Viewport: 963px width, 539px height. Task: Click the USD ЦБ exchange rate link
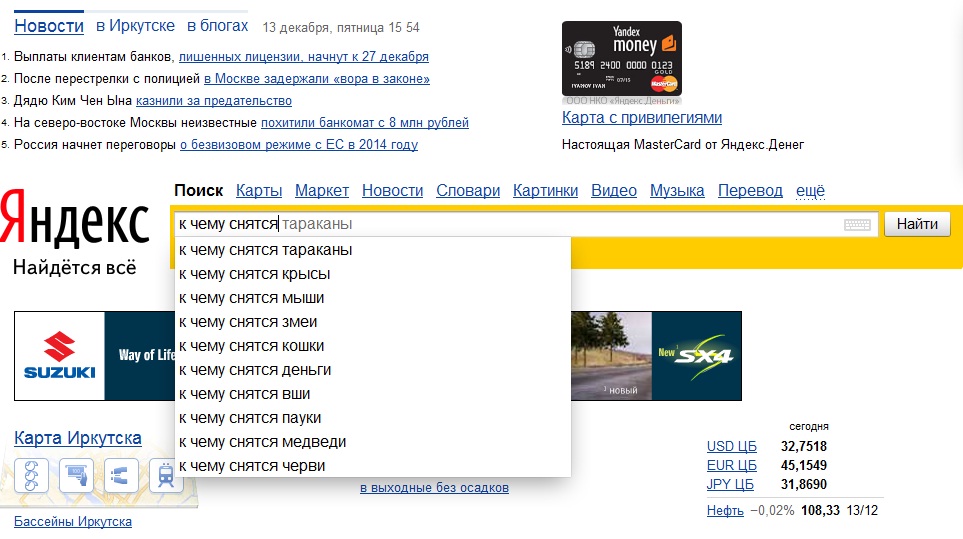click(731, 446)
